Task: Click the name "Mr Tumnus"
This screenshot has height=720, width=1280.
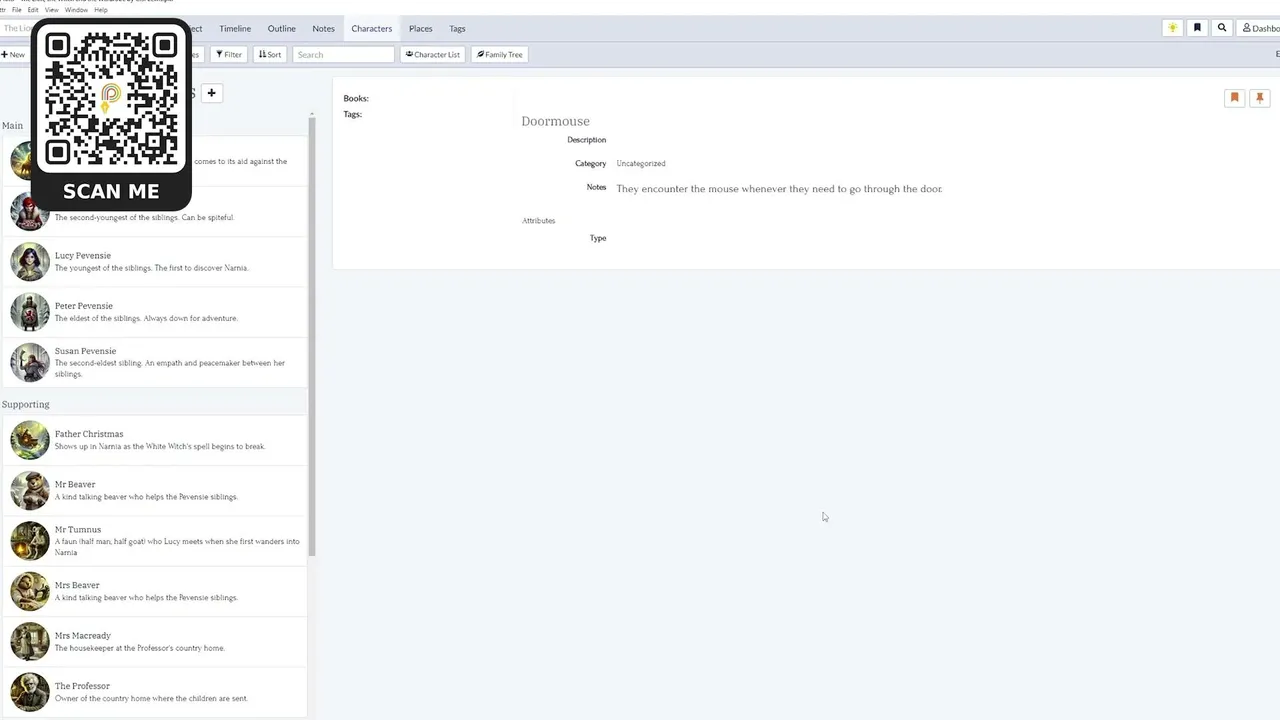Action: pos(78,529)
